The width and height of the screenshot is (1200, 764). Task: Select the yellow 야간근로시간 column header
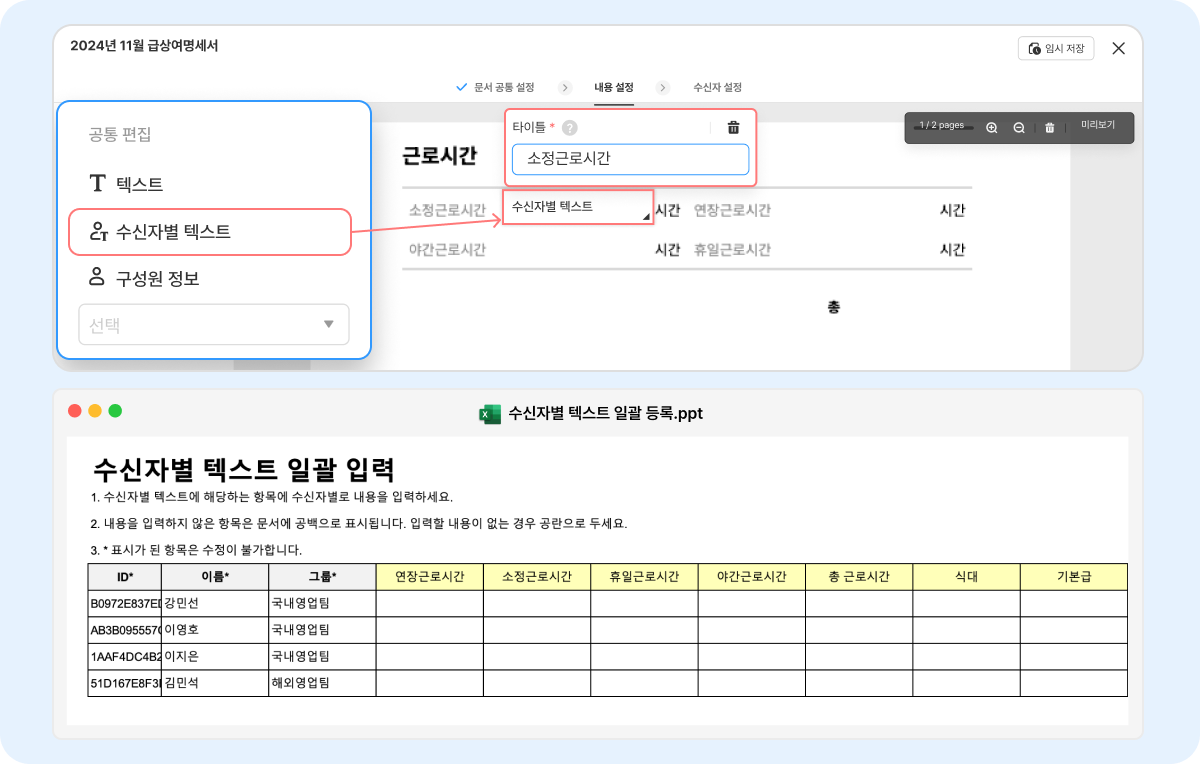coord(752,577)
